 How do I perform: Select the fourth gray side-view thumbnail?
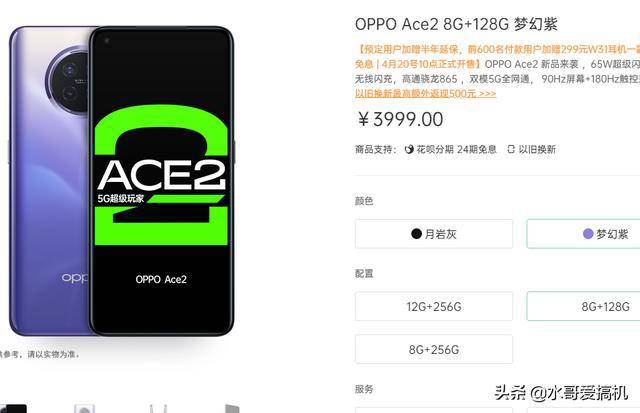tap(232, 409)
